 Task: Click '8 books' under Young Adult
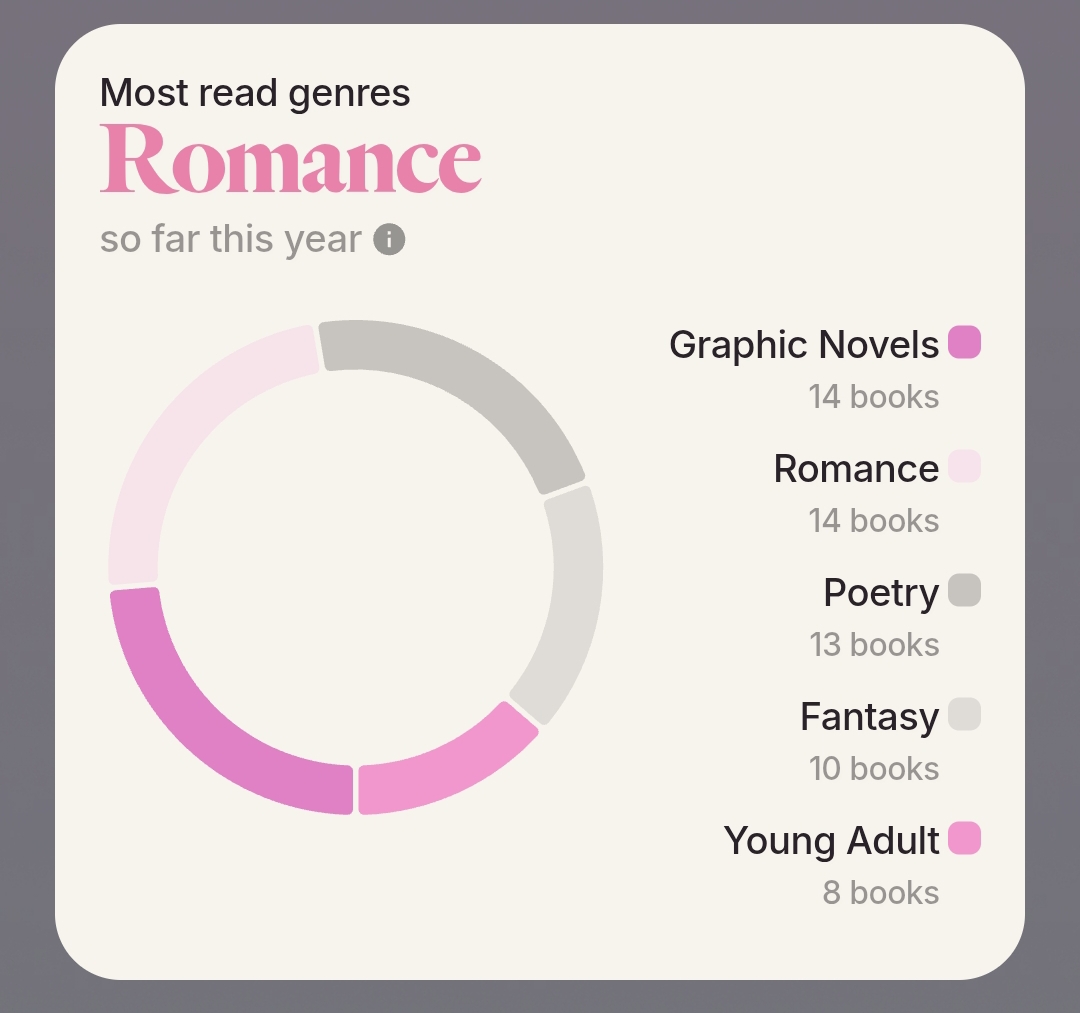pyautogui.click(x=880, y=892)
